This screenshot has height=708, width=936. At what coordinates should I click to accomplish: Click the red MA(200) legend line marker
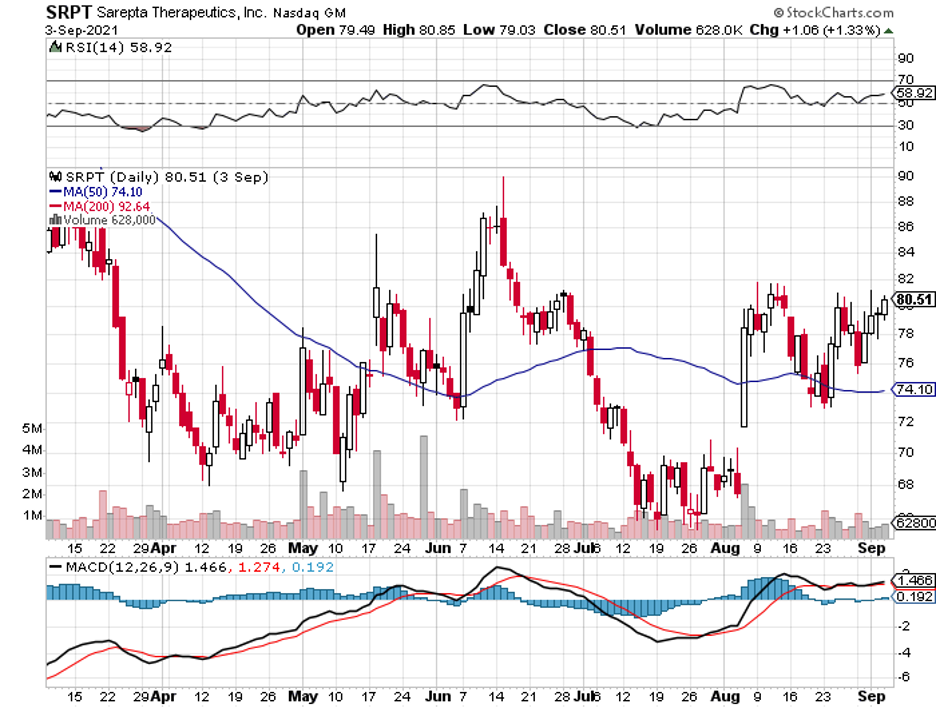(x=56, y=207)
